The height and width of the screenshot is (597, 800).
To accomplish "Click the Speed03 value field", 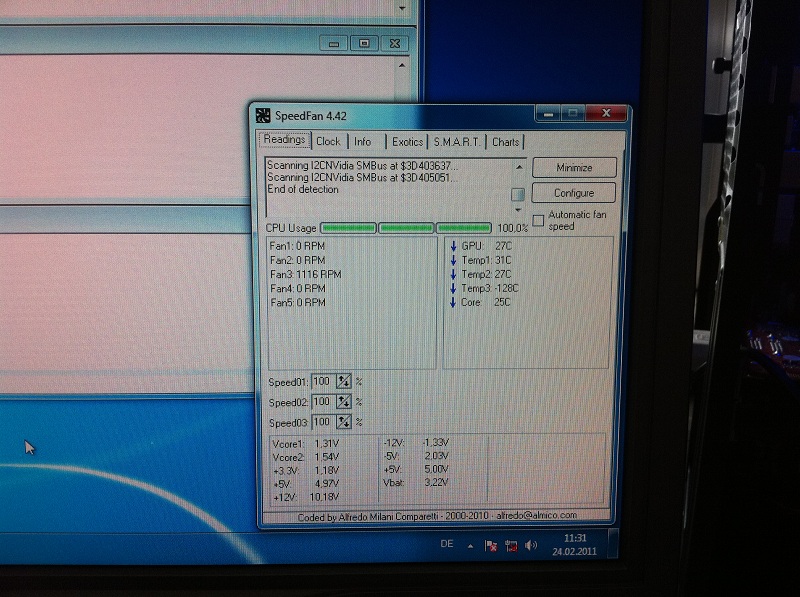I will pos(323,422).
